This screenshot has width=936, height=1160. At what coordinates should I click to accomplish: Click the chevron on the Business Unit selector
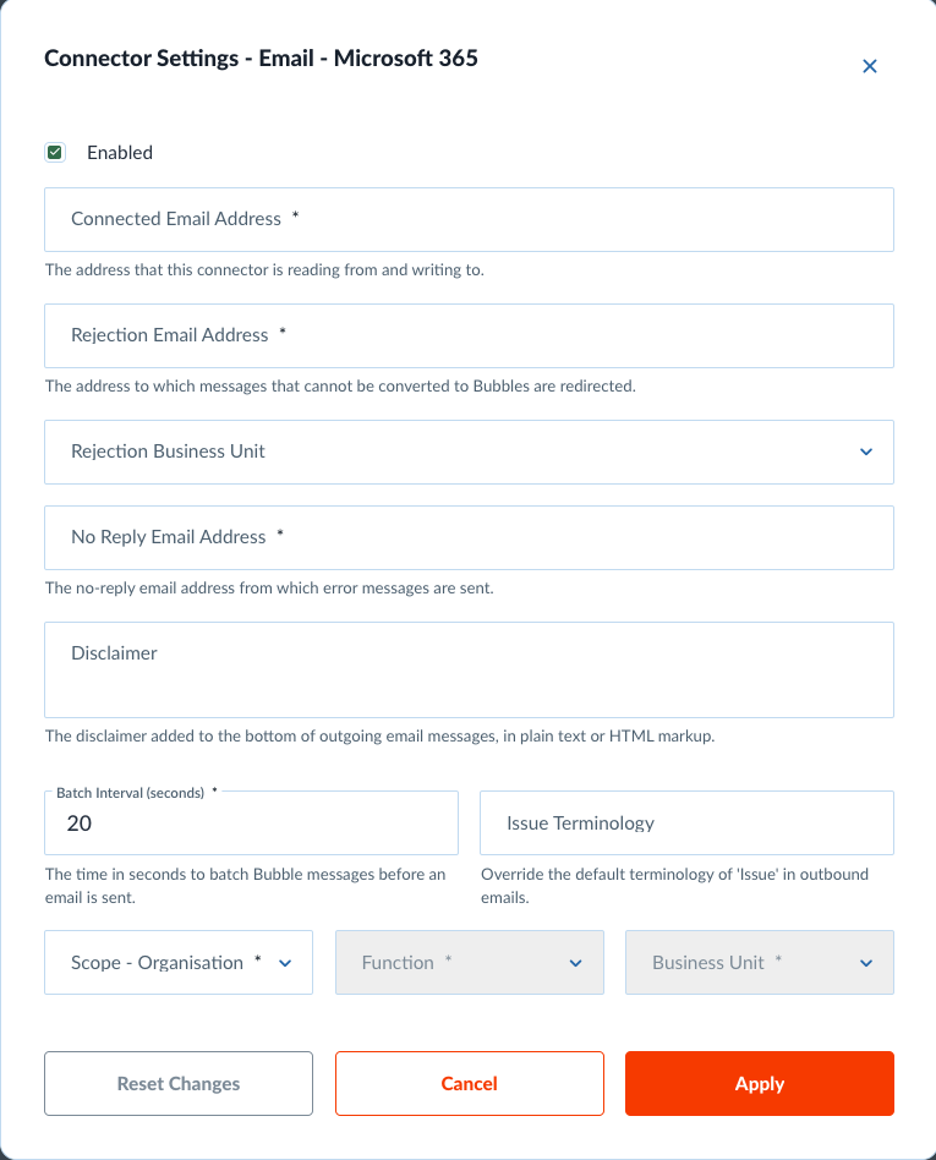pos(868,963)
